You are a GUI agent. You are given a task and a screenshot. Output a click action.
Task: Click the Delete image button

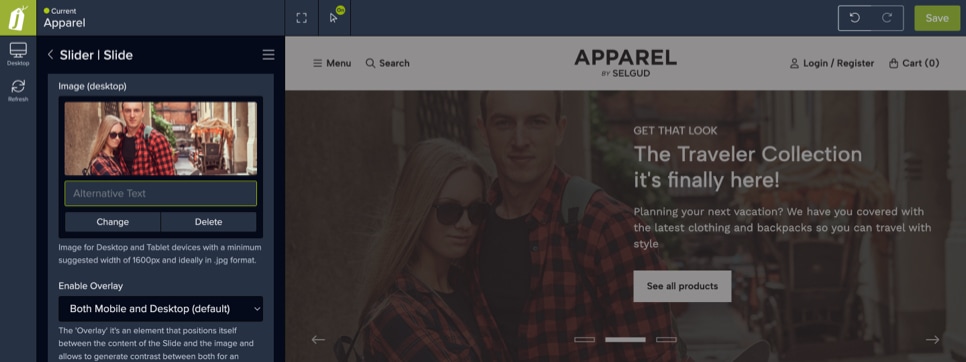tap(209, 222)
